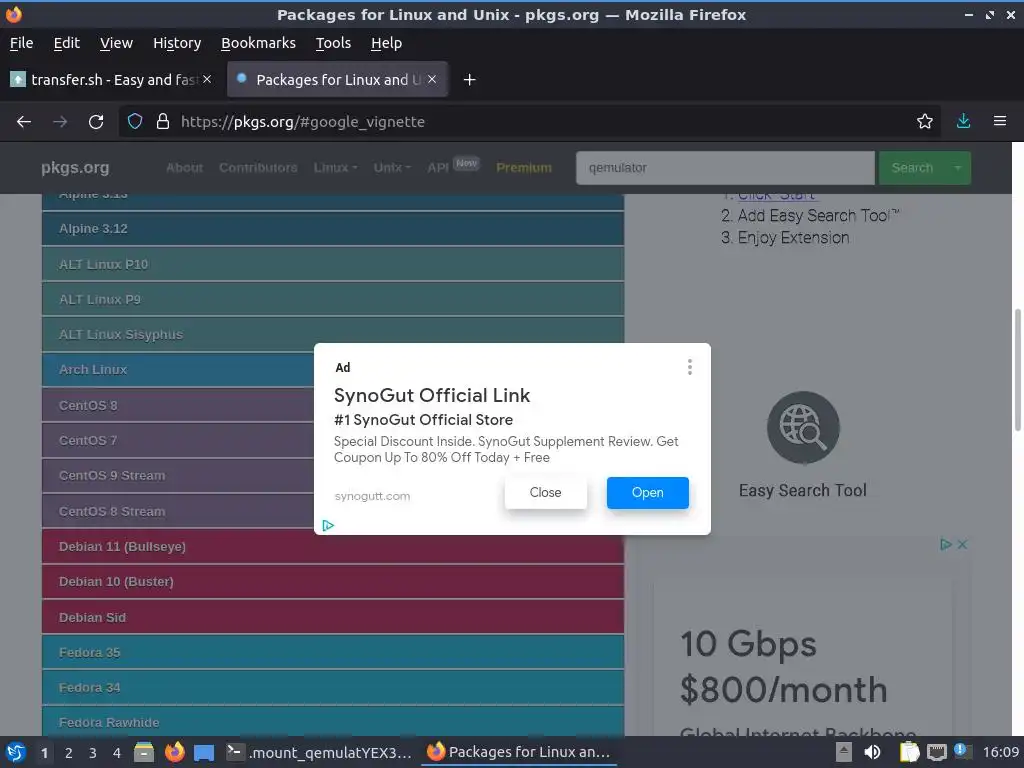
Task: Open the File menu
Action: coord(22,43)
